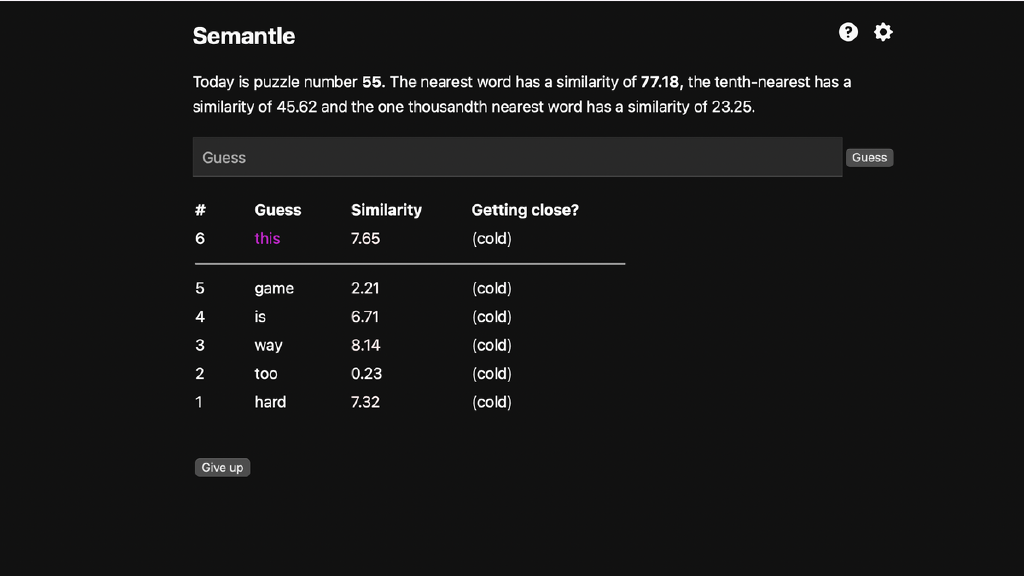Focus the Guess text input field
The image size is (1024, 576).
[x=517, y=157]
